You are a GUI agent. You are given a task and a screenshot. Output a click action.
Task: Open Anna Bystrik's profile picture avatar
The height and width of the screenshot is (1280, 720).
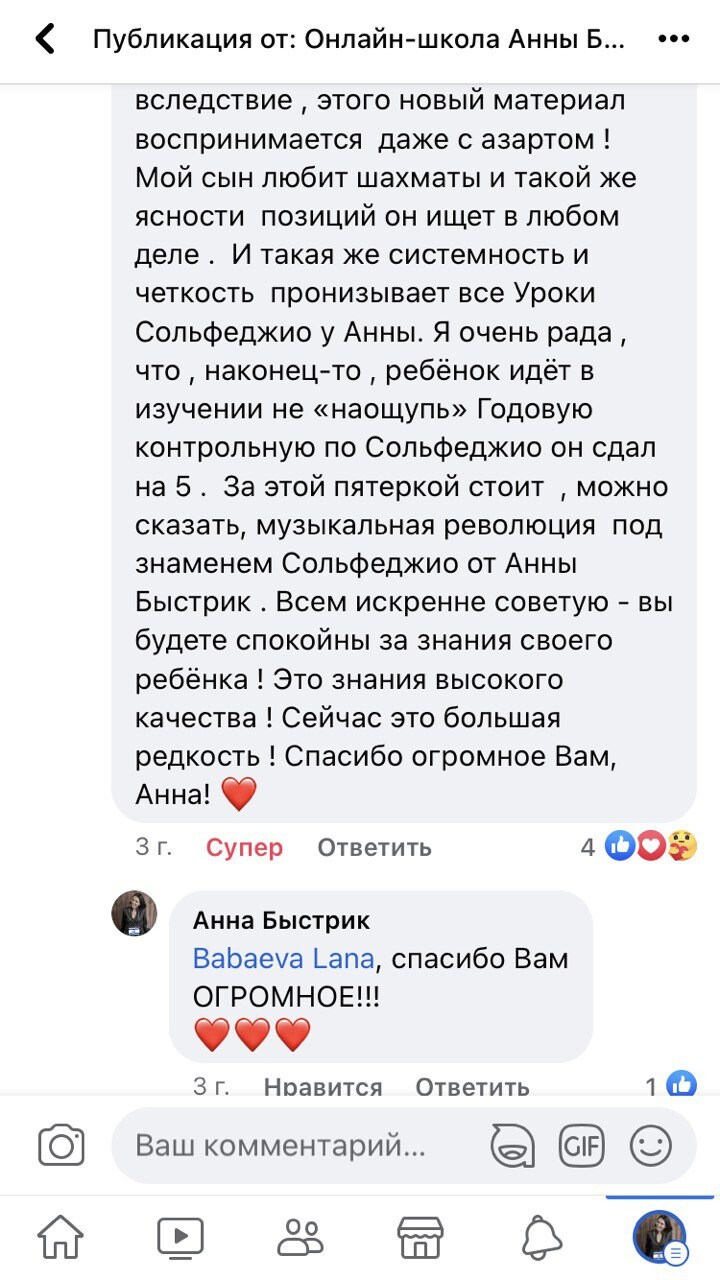coord(134,913)
